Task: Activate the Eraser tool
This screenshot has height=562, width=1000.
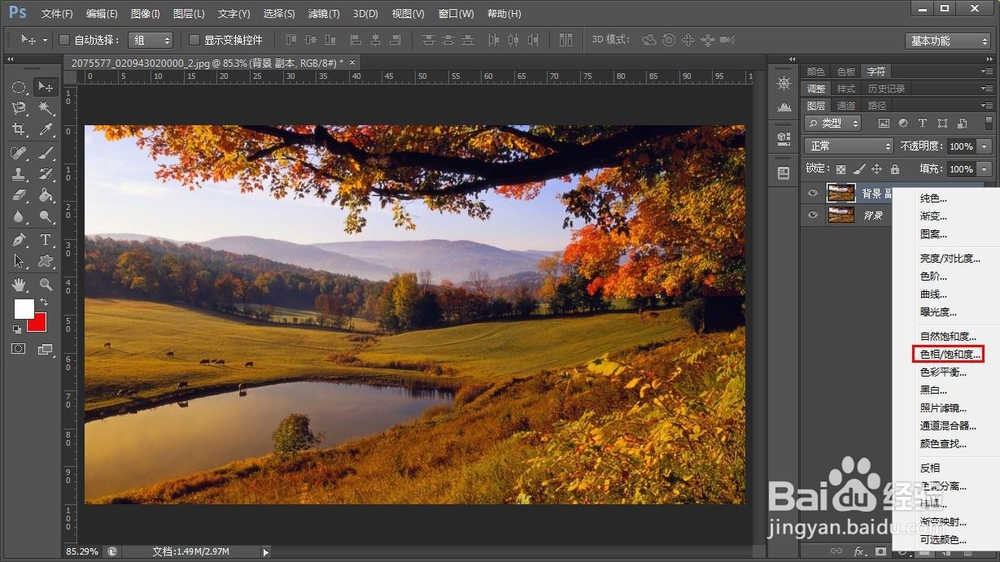Action: 18,195
